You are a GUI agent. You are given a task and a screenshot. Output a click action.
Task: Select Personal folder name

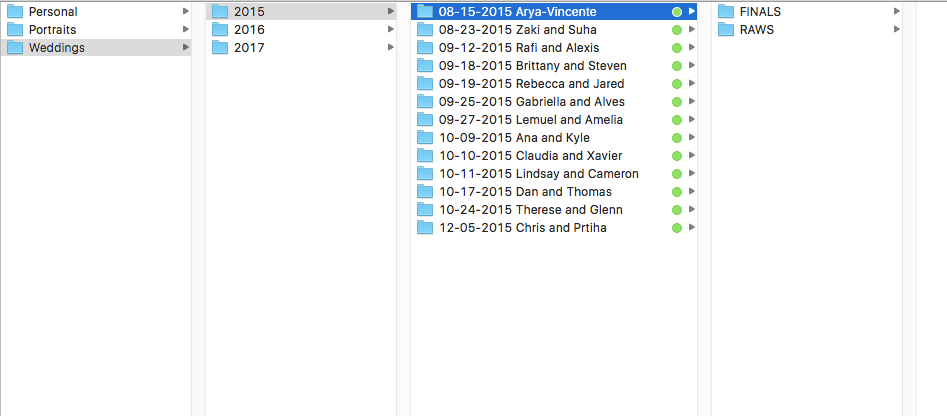coord(53,11)
